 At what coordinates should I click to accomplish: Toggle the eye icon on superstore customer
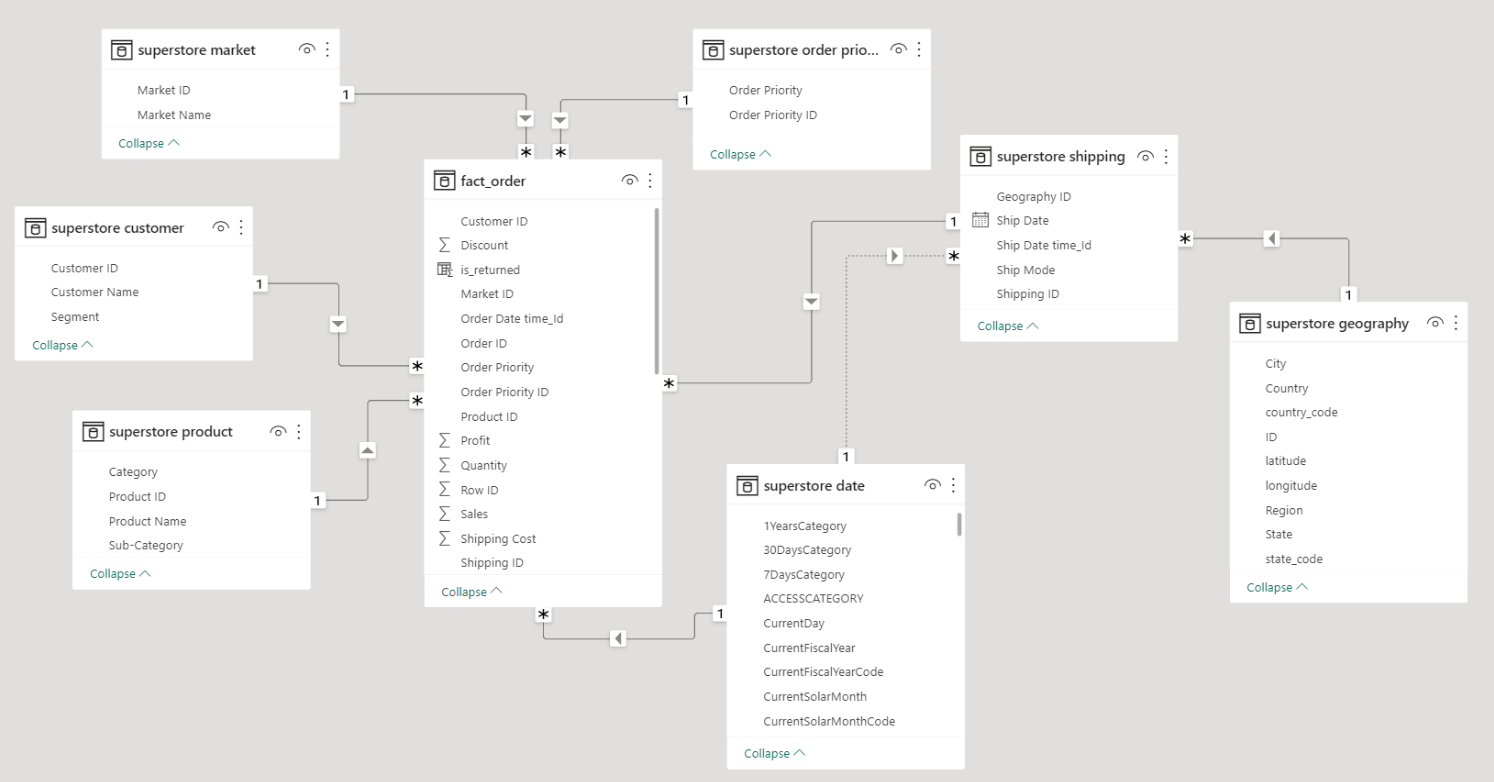(x=221, y=227)
